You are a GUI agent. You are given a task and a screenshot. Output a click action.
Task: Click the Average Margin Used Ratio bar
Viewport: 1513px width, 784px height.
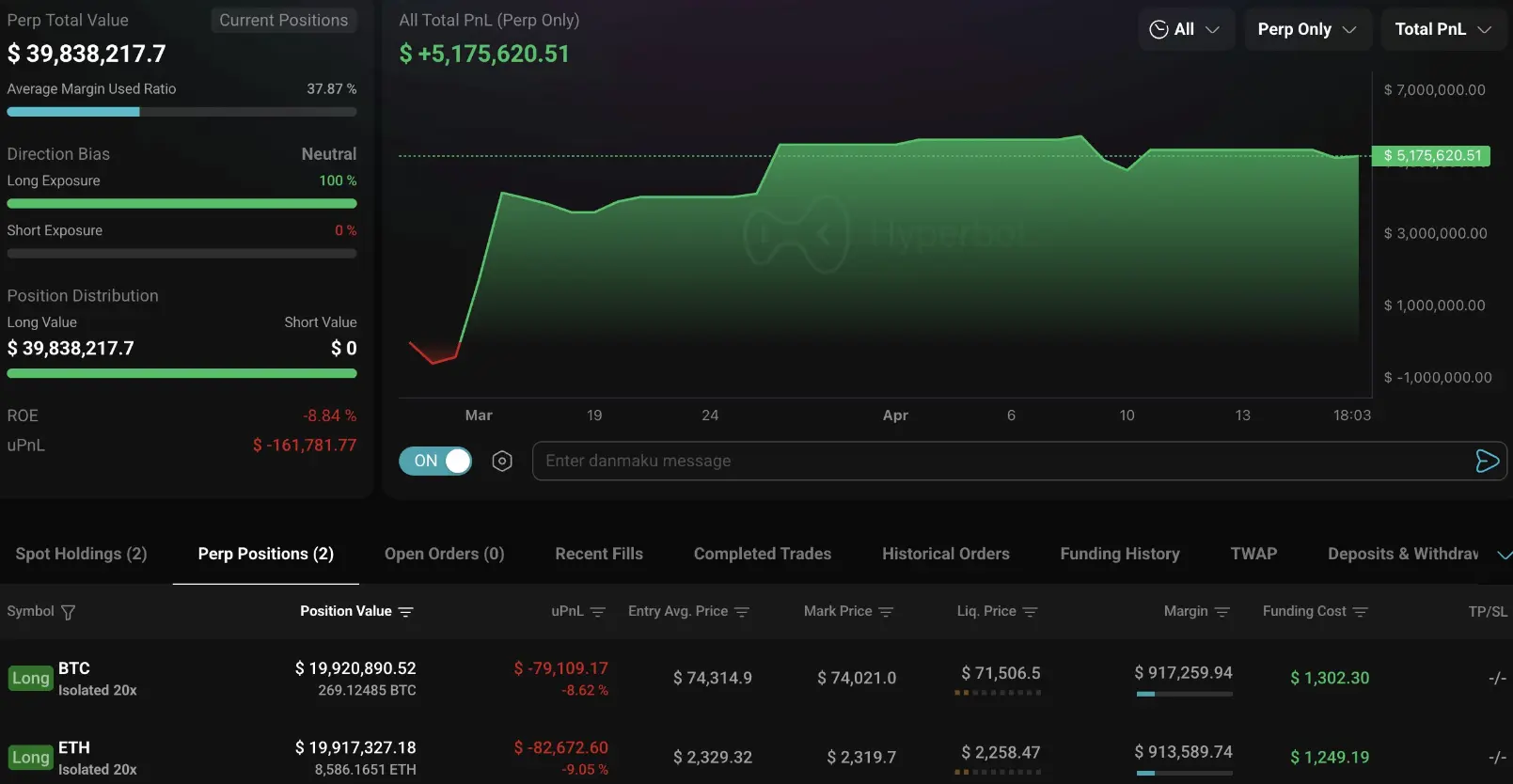click(181, 112)
